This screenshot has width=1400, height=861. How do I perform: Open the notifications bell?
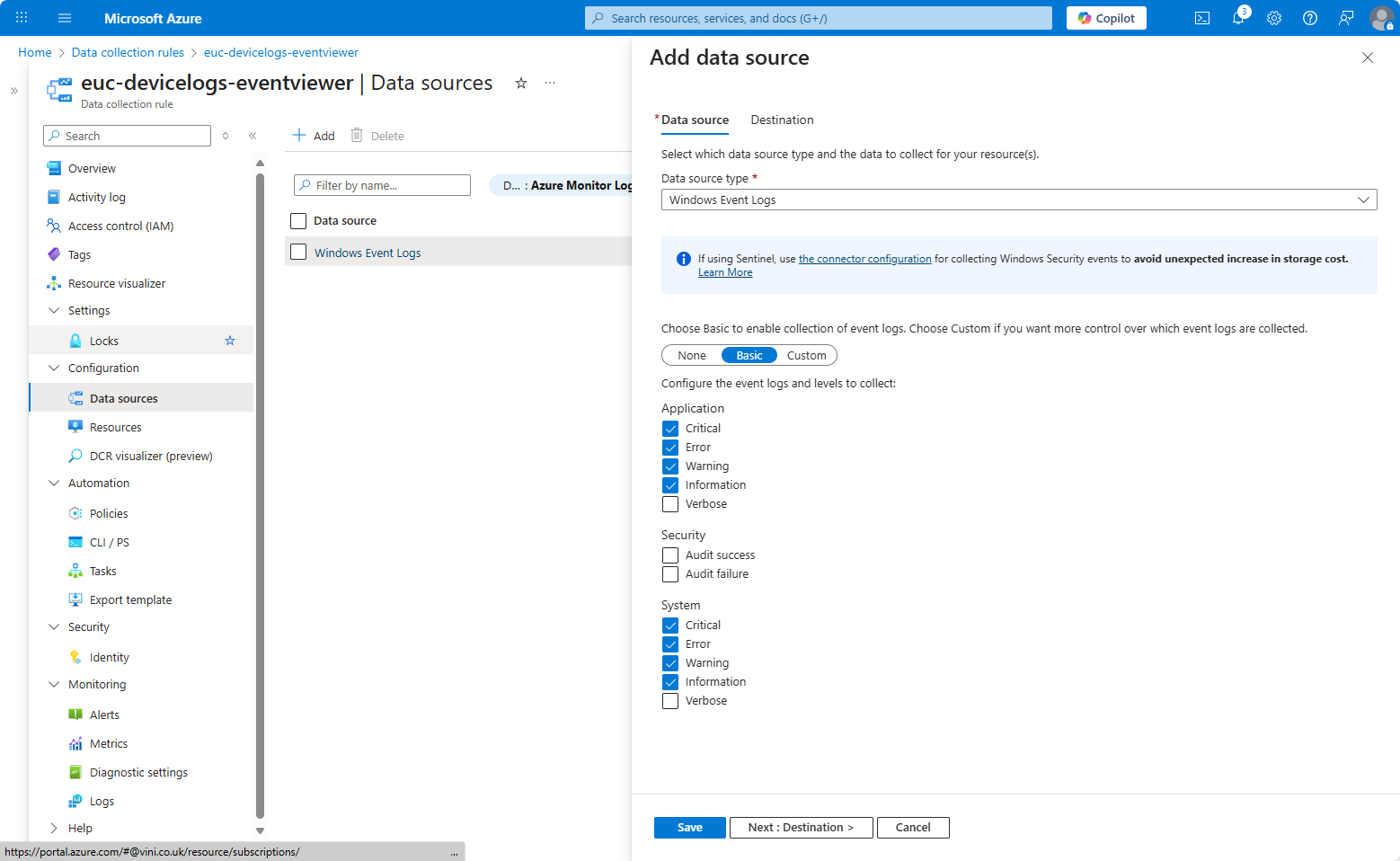(x=1237, y=18)
